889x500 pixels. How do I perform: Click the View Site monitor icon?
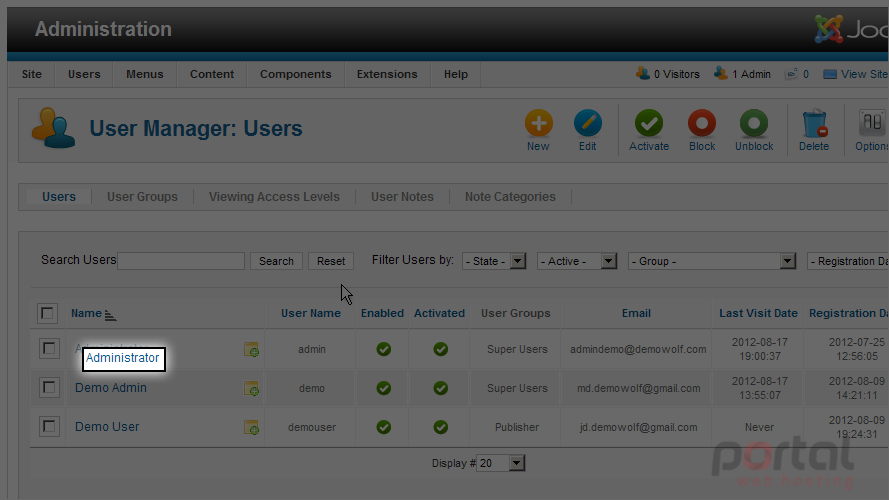tap(830, 74)
